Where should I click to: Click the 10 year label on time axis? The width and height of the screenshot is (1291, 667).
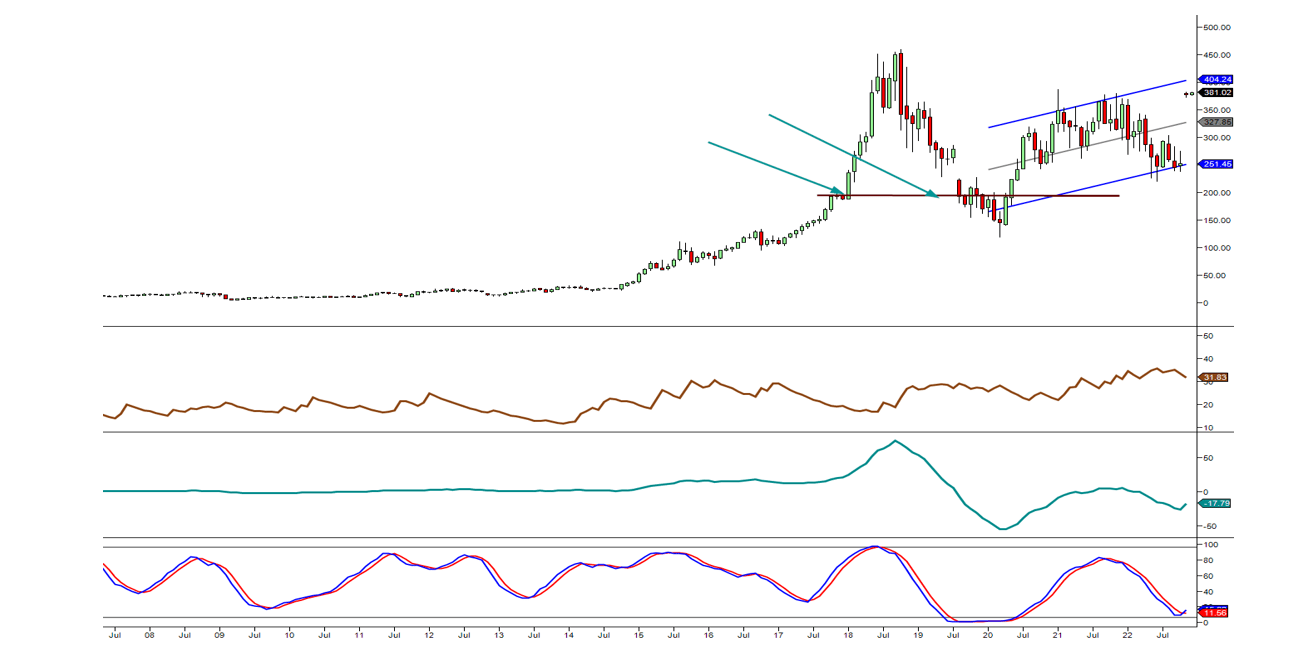(x=289, y=634)
